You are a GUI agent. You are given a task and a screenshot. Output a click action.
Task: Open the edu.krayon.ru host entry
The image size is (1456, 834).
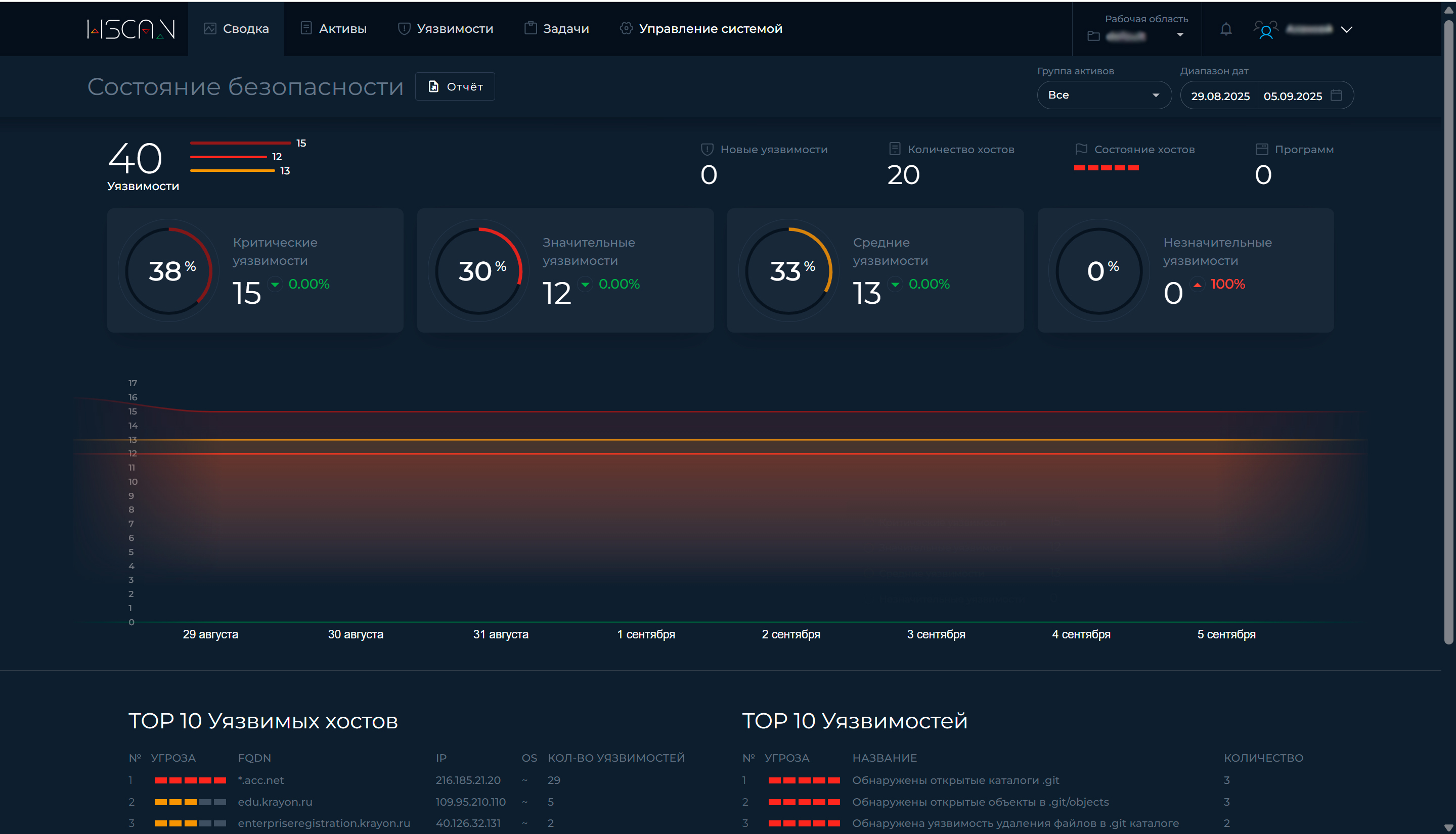pyautogui.click(x=275, y=802)
